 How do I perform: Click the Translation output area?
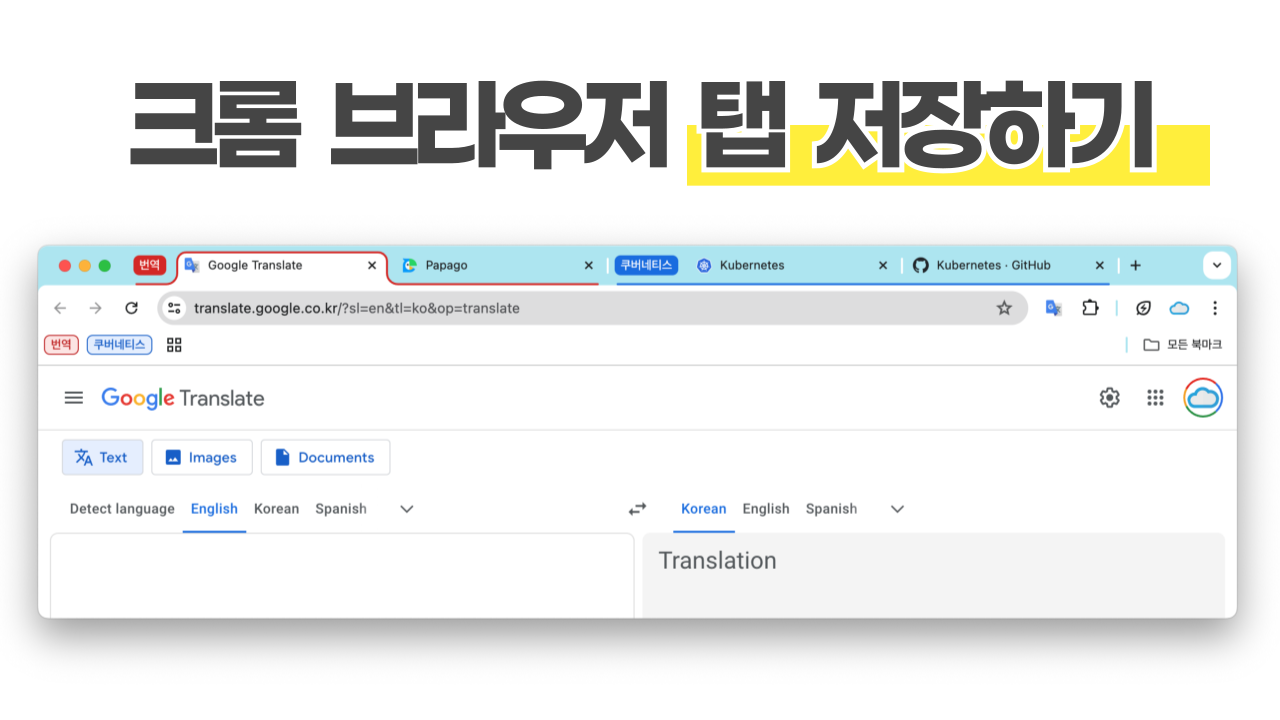point(933,575)
